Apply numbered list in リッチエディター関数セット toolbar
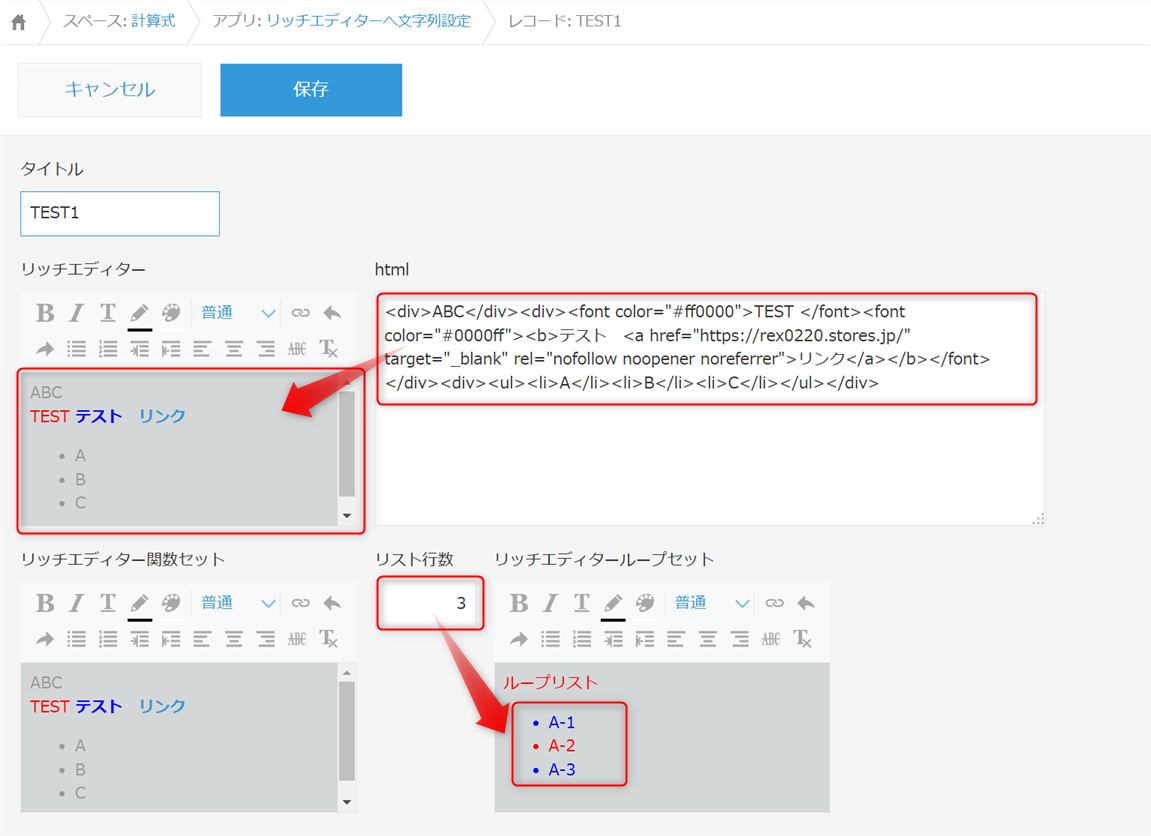 pyautogui.click(x=108, y=639)
